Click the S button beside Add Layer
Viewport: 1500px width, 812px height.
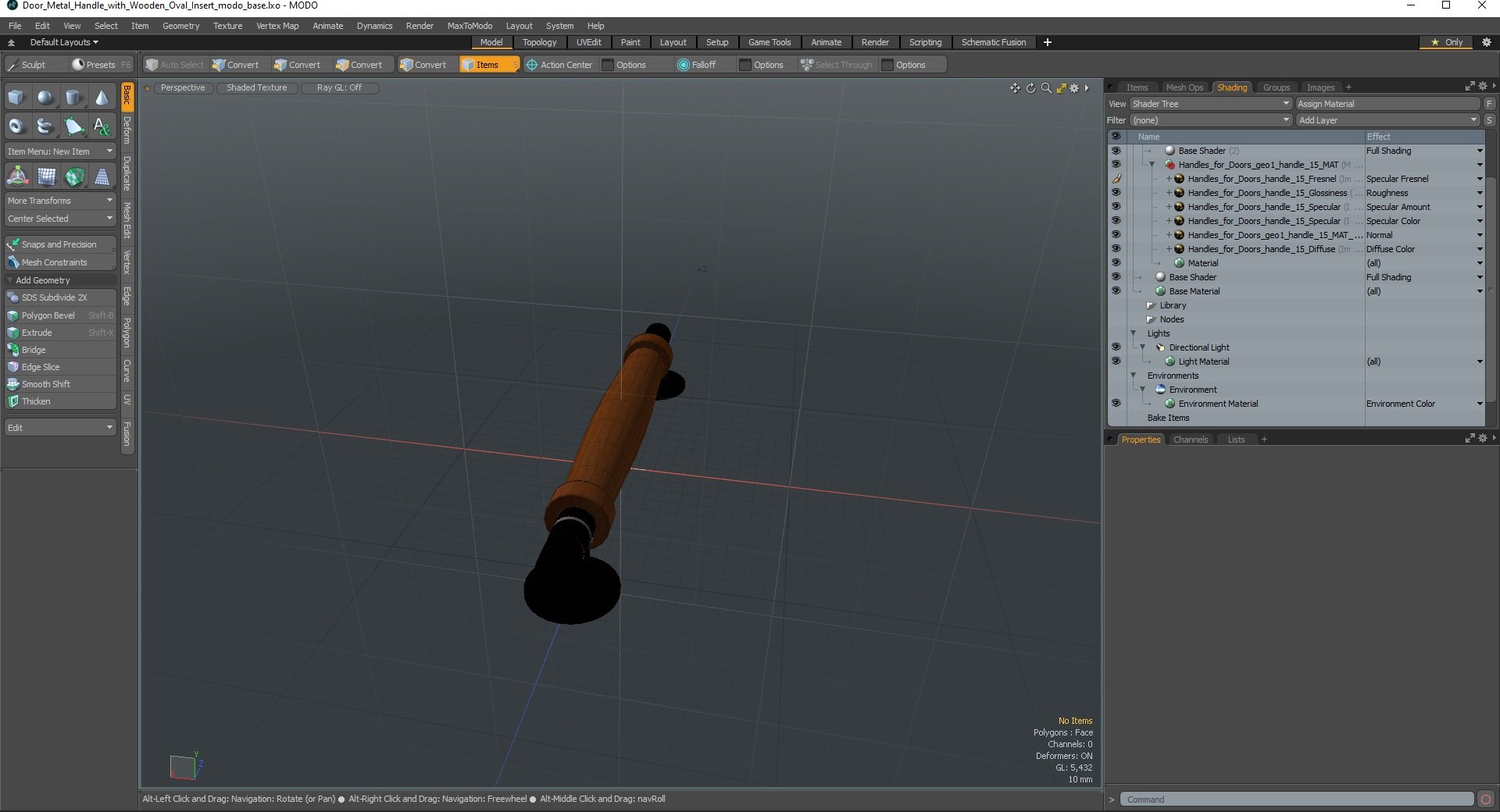point(1490,120)
